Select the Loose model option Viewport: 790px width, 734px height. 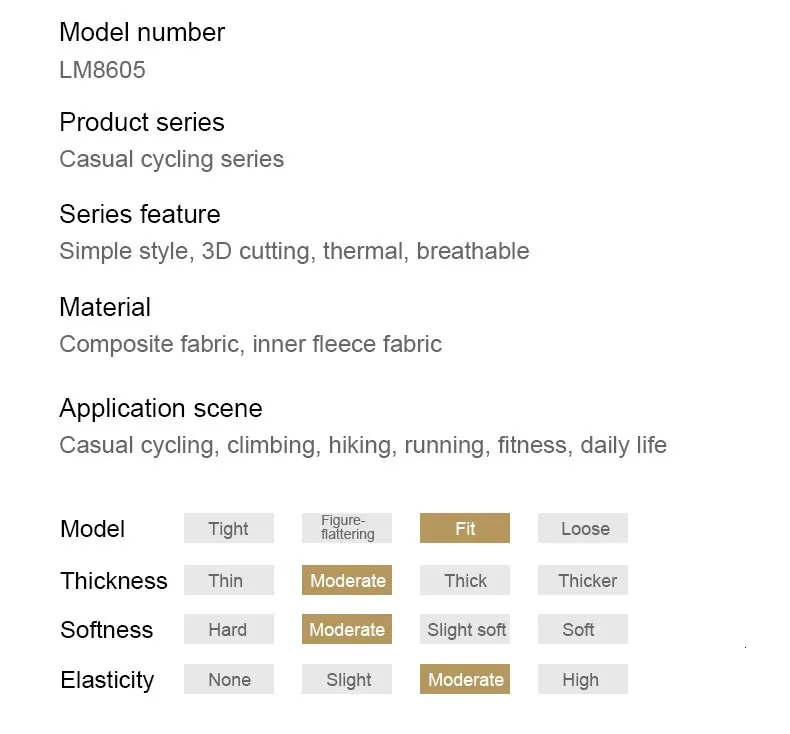pyautogui.click(x=583, y=528)
